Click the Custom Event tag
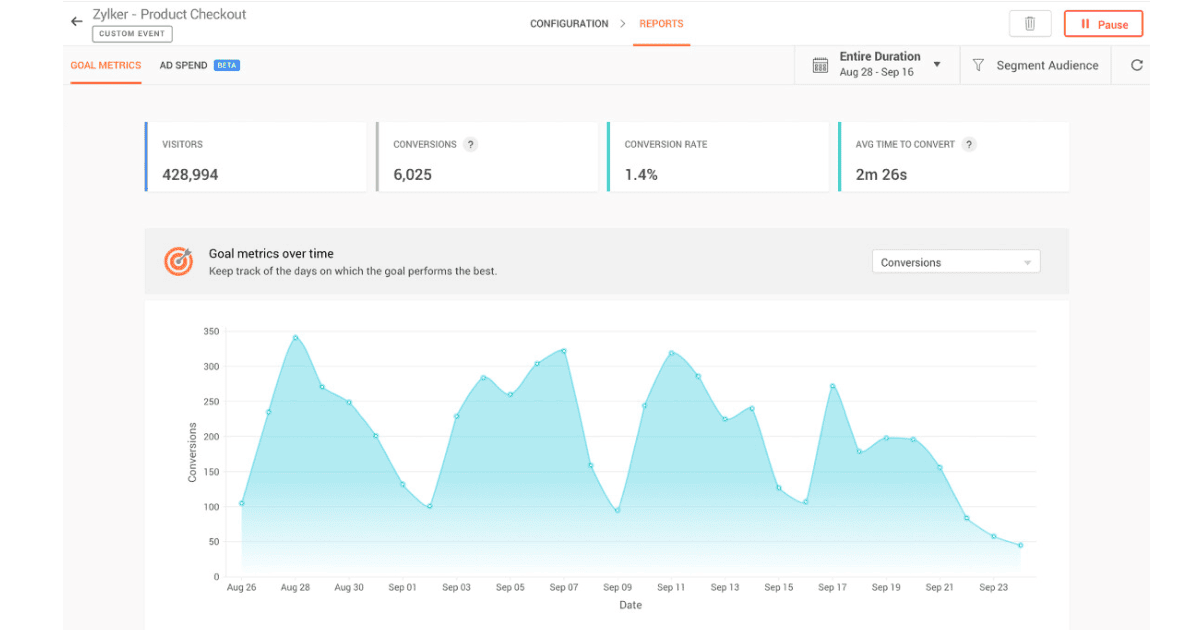Screen dimensions: 1200x630 (x=132, y=34)
